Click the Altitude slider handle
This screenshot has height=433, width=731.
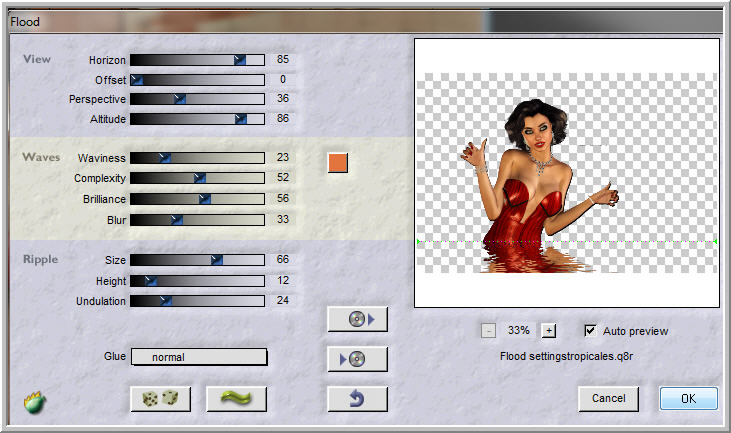tap(241, 119)
